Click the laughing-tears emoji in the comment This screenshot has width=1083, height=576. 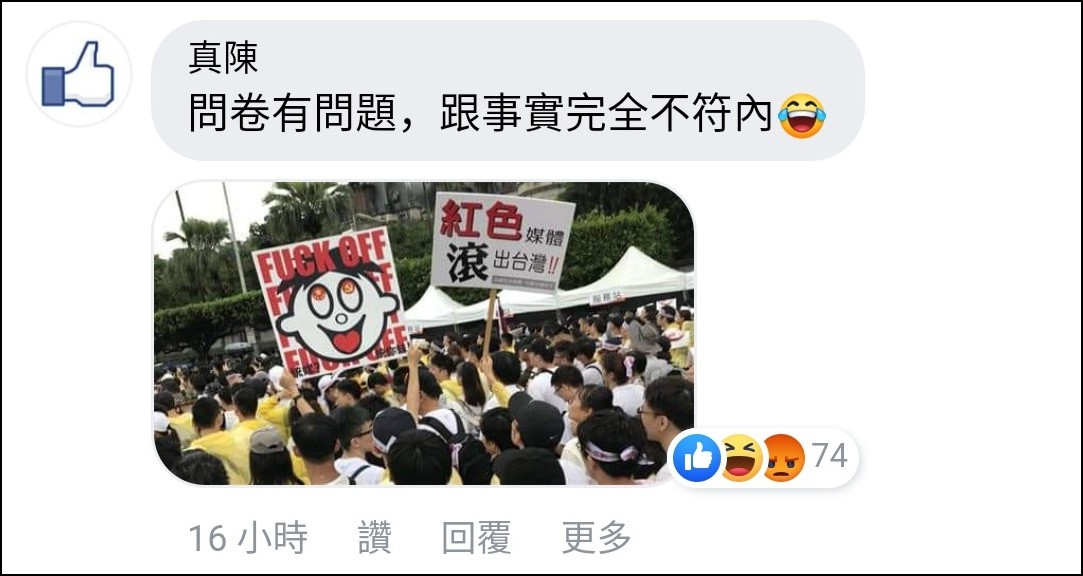(801, 115)
